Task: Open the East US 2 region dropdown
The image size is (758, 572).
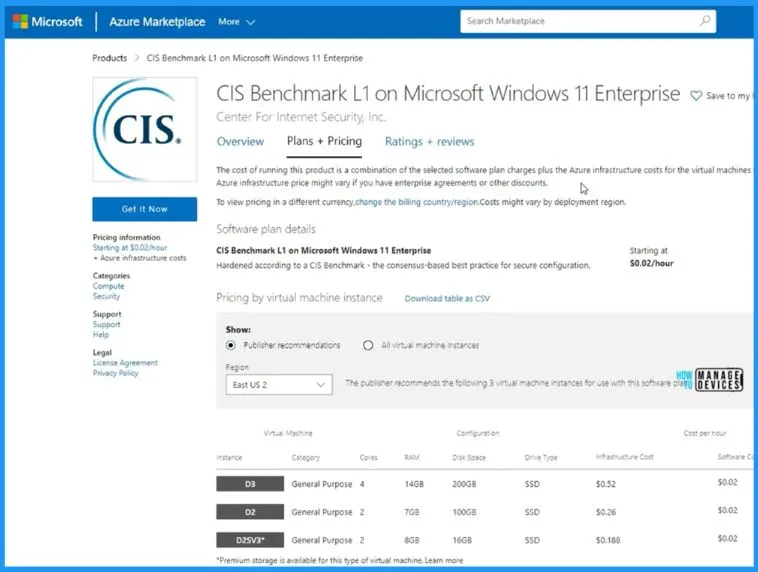Action: tap(279, 385)
